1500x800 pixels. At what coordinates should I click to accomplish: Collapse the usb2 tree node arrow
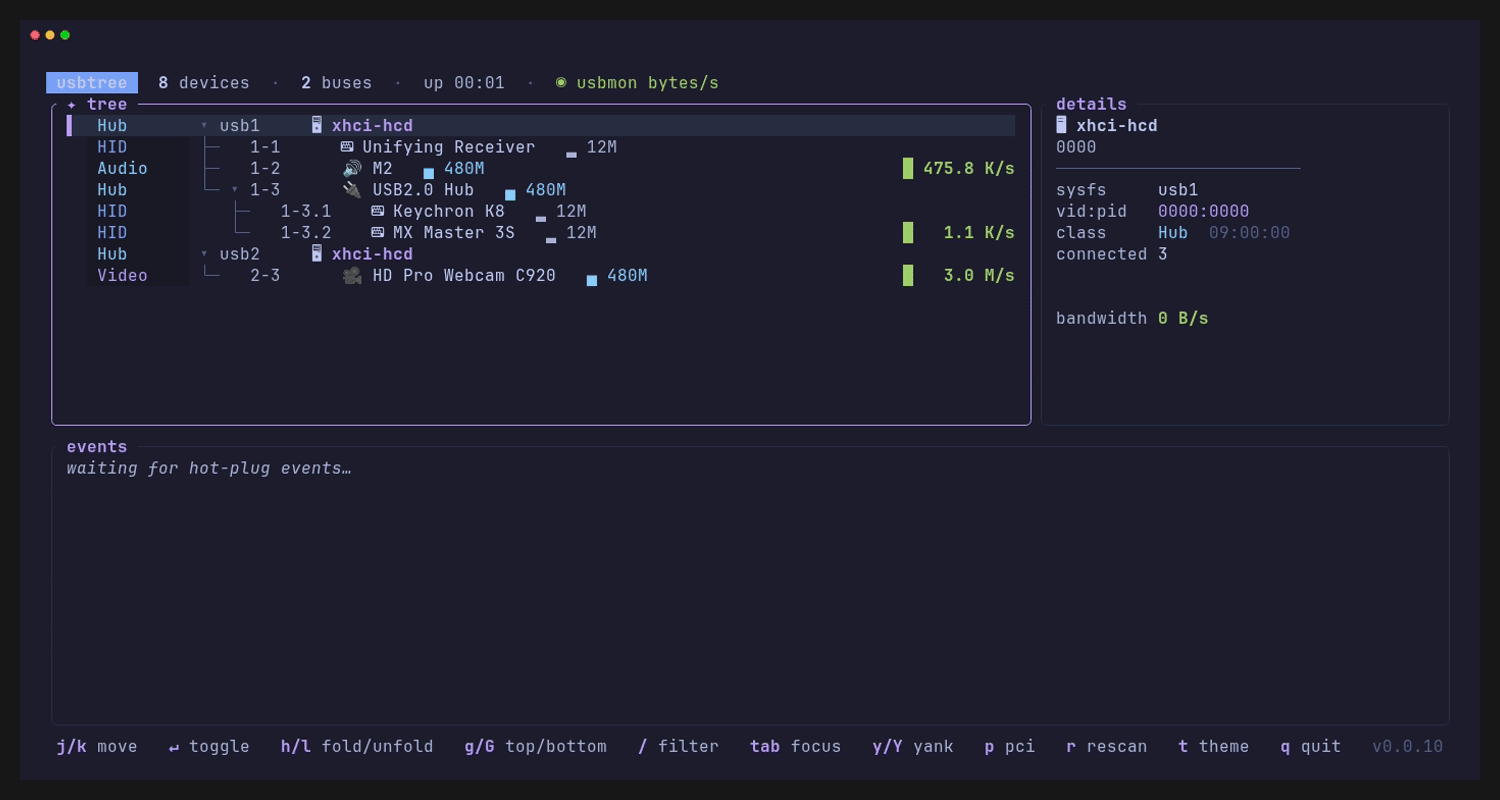pos(204,254)
